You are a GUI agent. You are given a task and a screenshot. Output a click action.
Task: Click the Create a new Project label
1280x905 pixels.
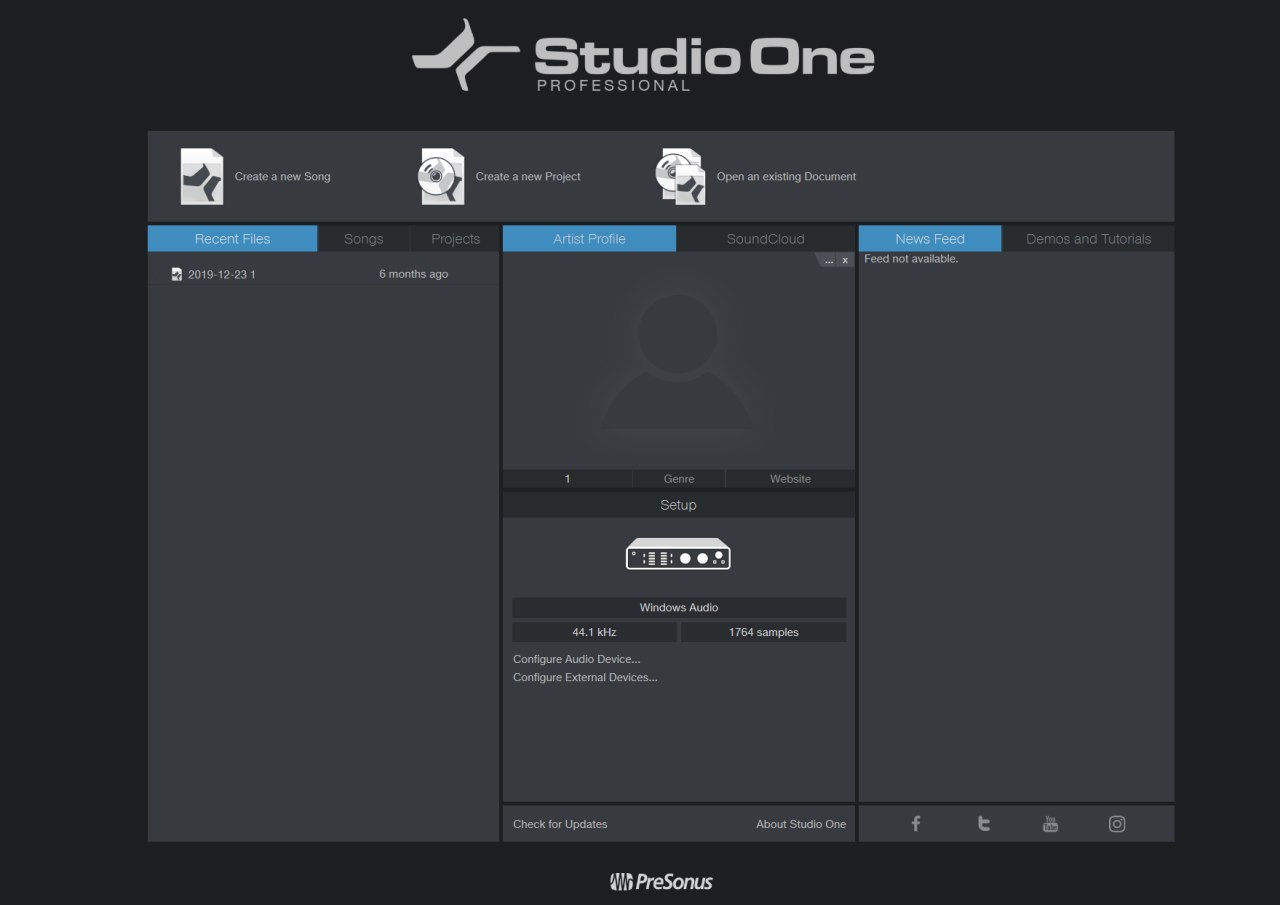[x=528, y=177]
